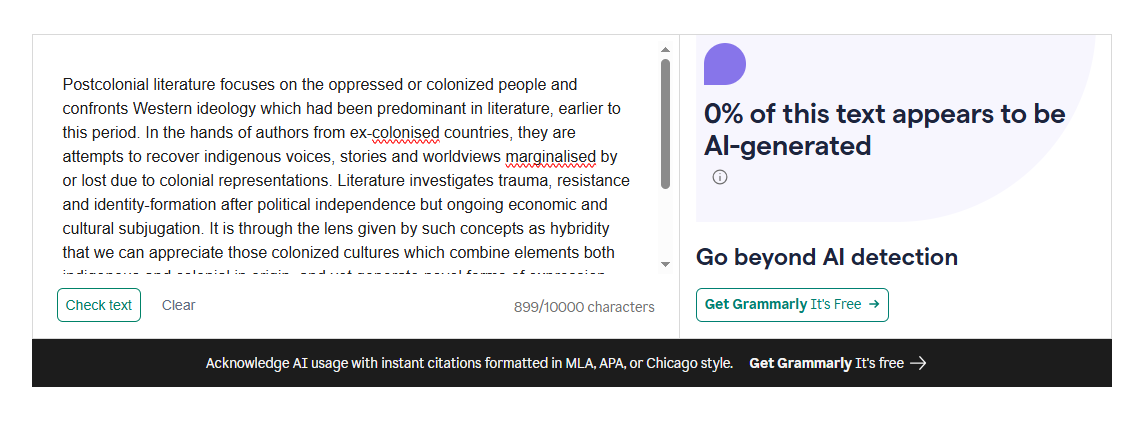Click the underlined word "marginalised"
The width and height of the screenshot is (1142, 433).
coord(550,156)
